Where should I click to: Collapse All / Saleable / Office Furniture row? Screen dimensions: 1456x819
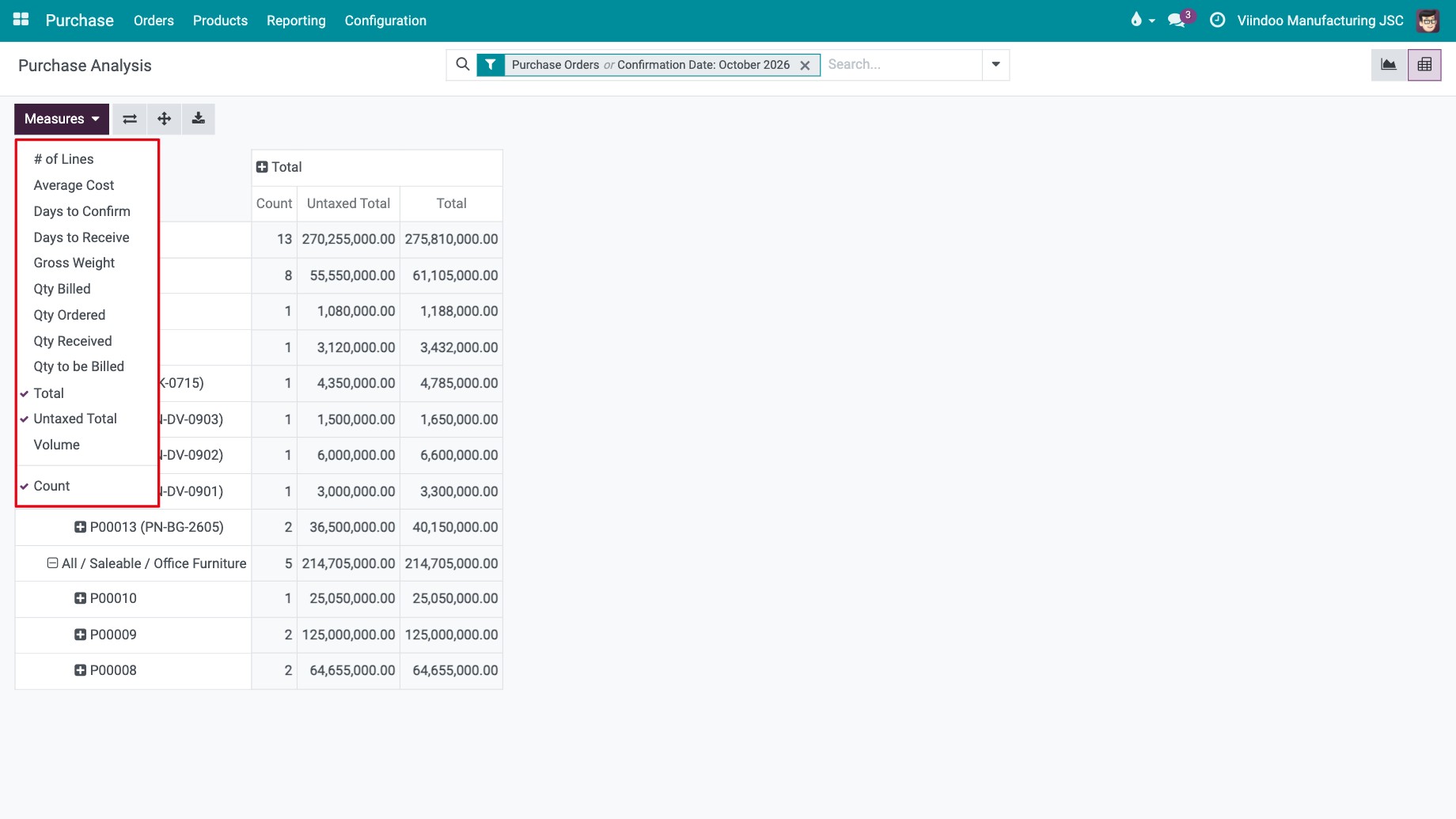[x=52, y=563]
